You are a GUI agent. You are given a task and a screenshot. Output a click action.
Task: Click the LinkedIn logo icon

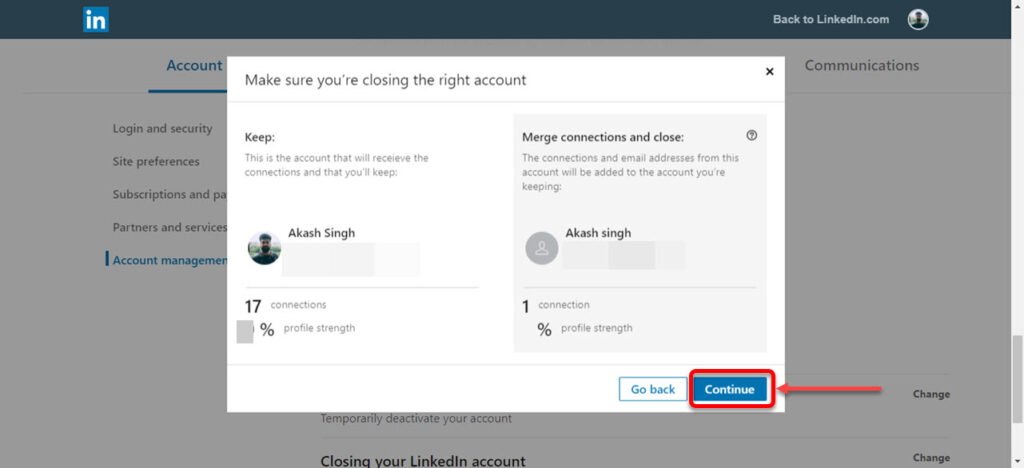(x=95, y=20)
